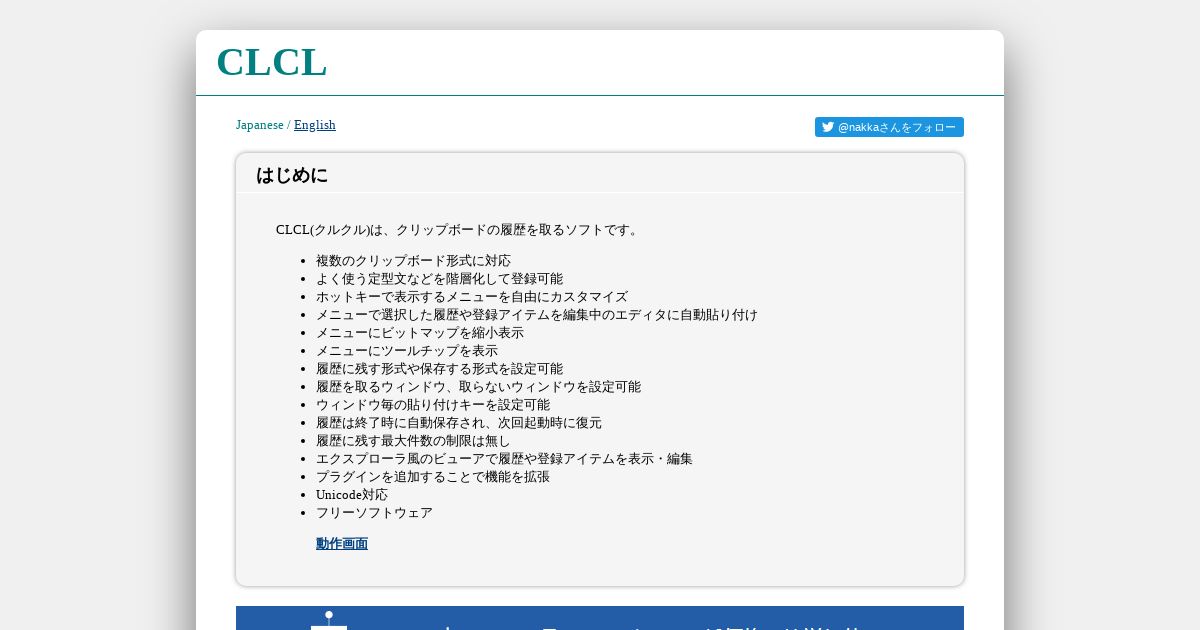This screenshot has width=1200, height=630.
Task: Click item 履歴に残す形式や保存する形式を設定可能
Action: point(439,369)
